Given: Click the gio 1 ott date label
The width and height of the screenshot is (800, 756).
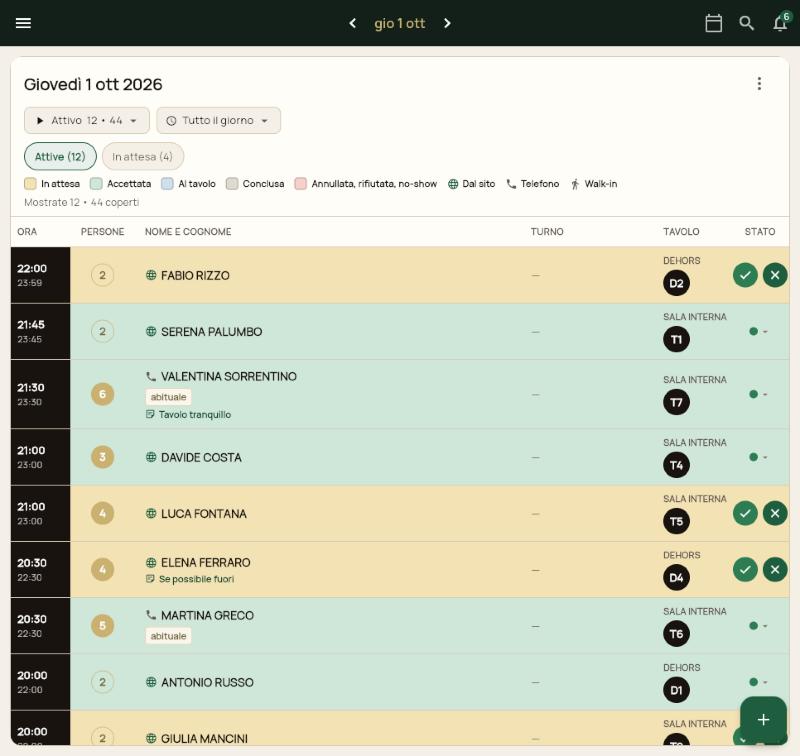Looking at the screenshot, I should click(x=399, y=23).
